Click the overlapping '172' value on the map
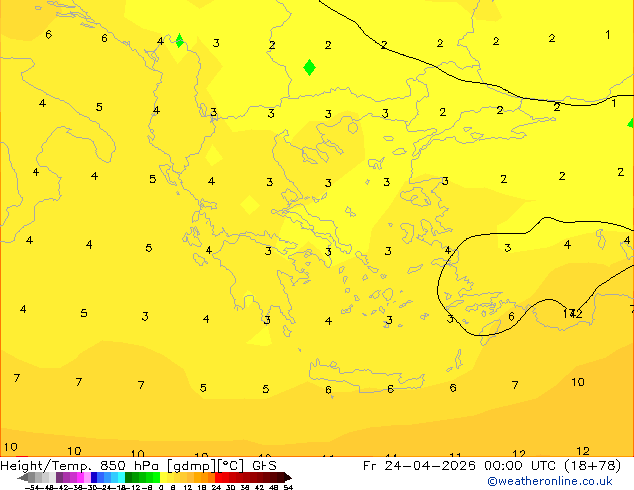This screenshot has height=490, width=634. [x=573, y=313]
